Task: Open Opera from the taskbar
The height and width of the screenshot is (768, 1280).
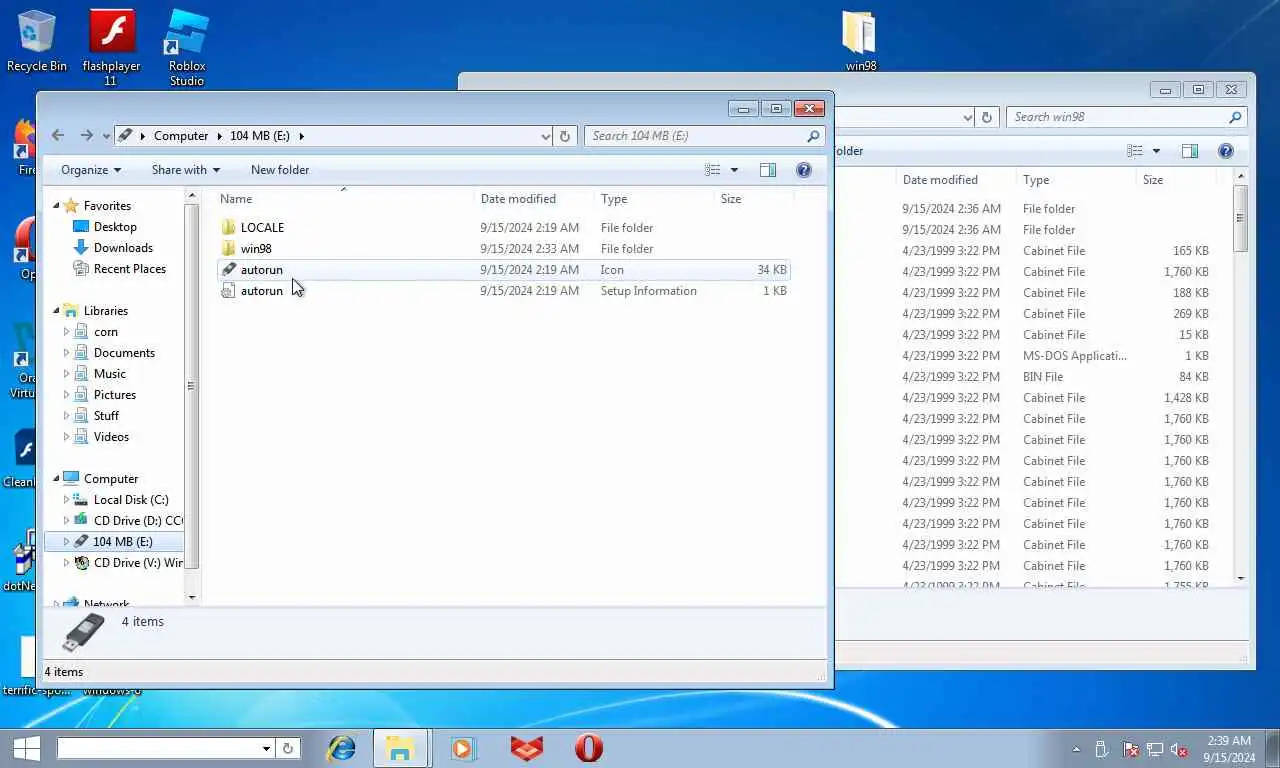Action: (589, 748)
